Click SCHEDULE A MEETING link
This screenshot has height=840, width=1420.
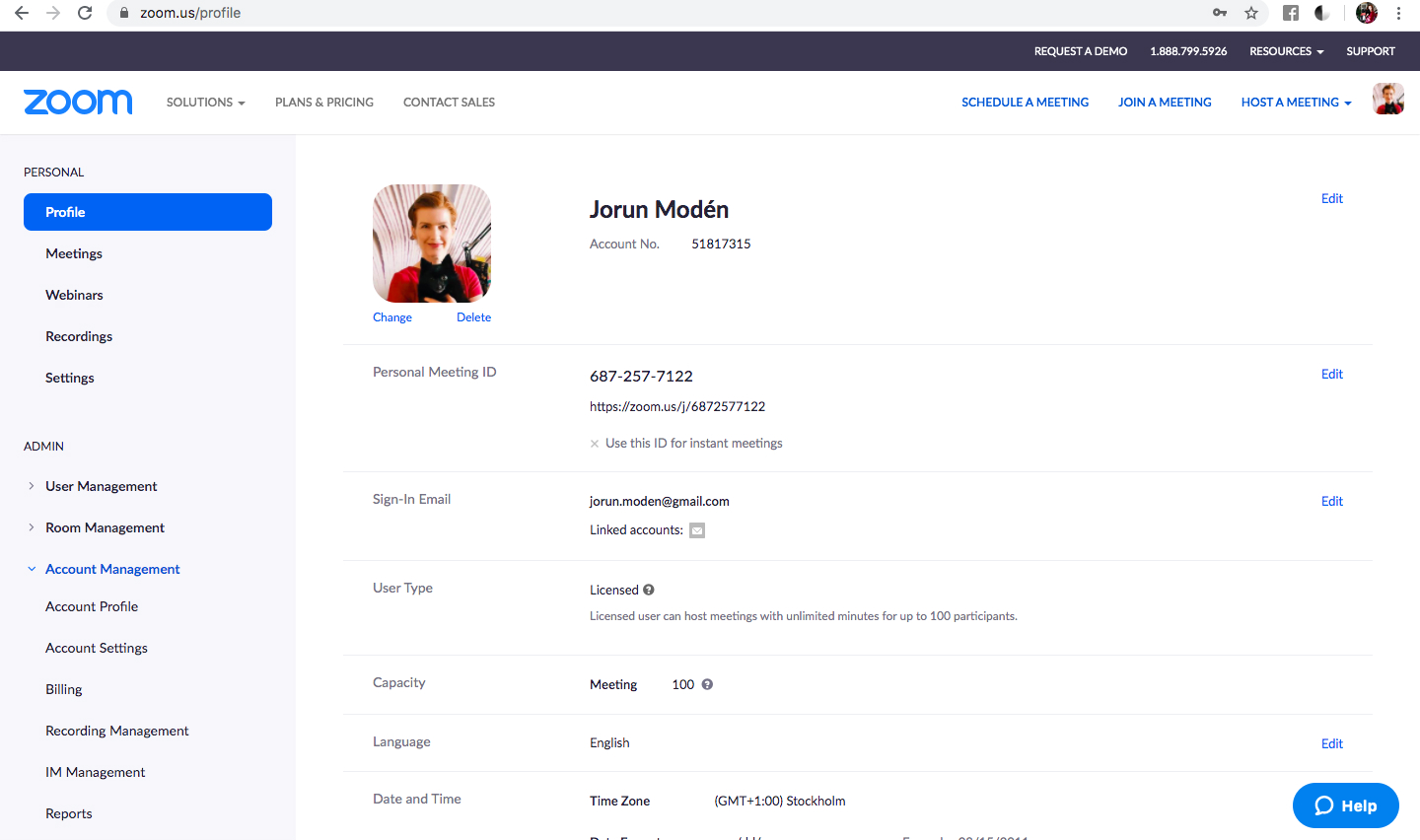click(x=1026, y=103)
